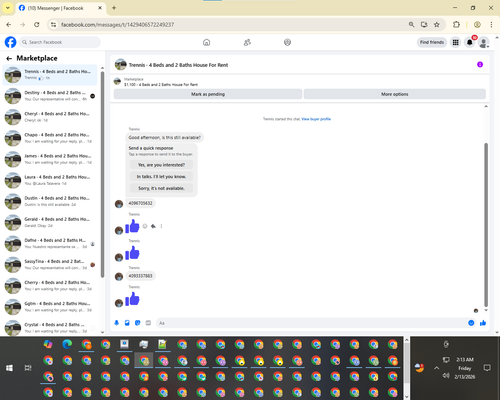Image resolution: width=500 pixels, height=400 pixels.
Task: Open the tab search dropdown arrow
Action: [x=8, y=8]
